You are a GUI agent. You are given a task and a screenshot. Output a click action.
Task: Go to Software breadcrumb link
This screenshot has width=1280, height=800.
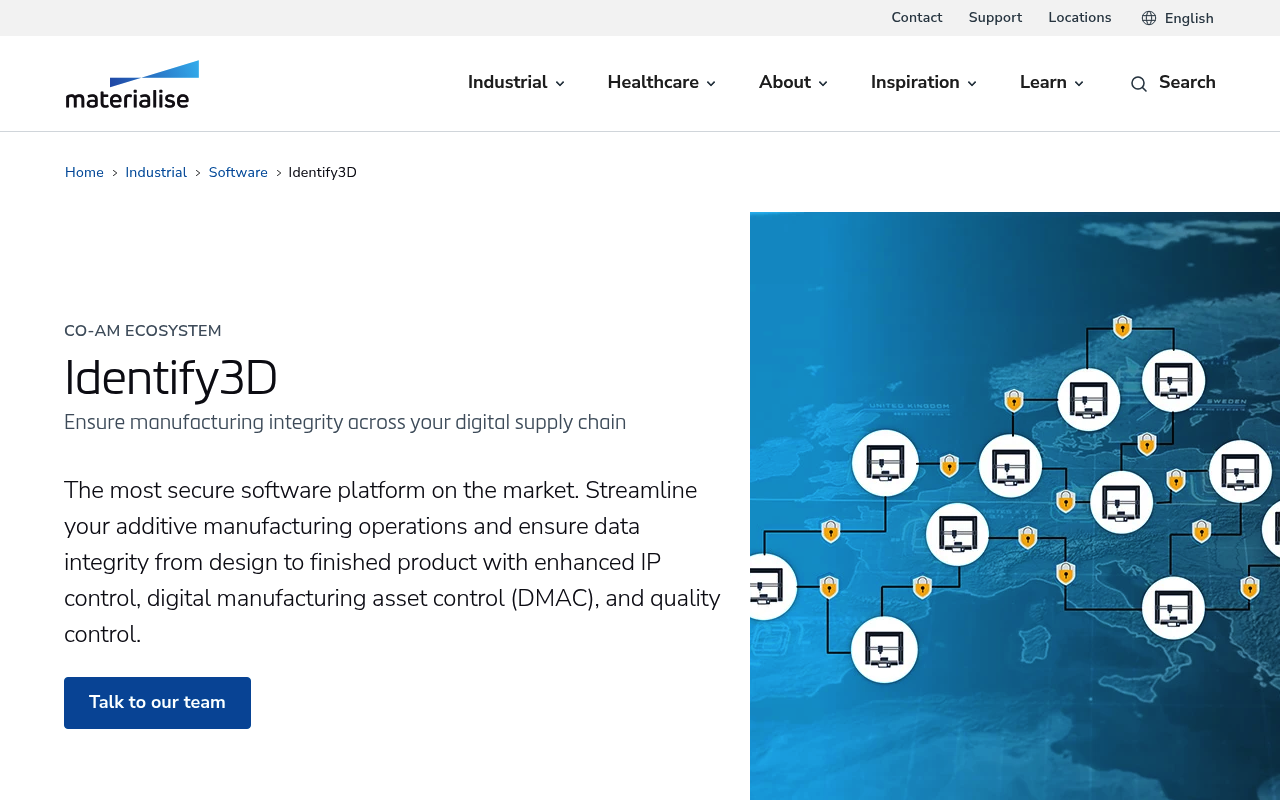tap(238, 172)
